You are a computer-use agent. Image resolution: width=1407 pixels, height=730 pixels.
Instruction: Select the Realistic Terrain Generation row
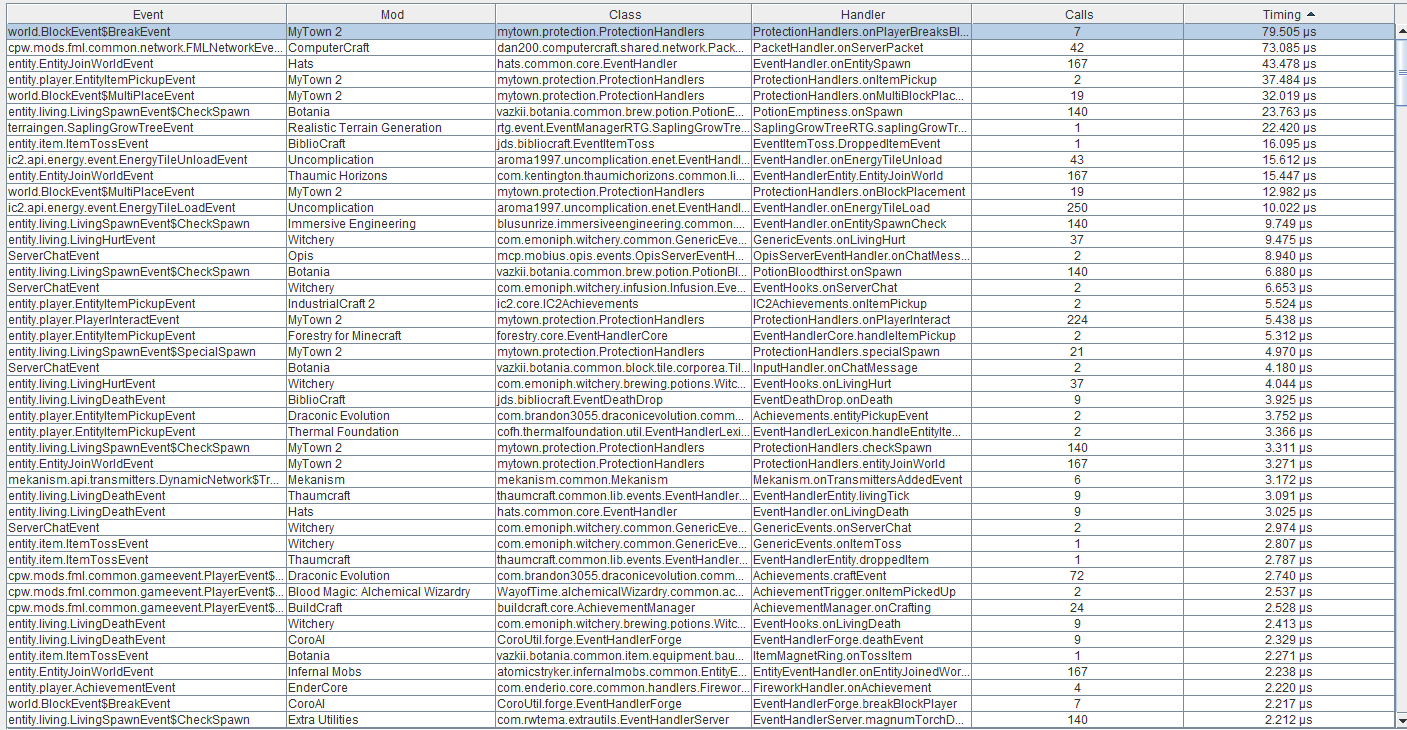point(700,128)
